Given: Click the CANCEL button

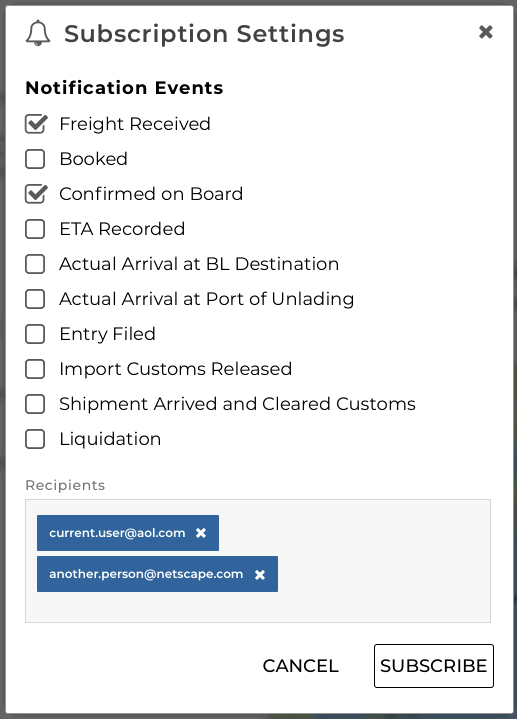Looking at the screenshot, I should (300, 666).
